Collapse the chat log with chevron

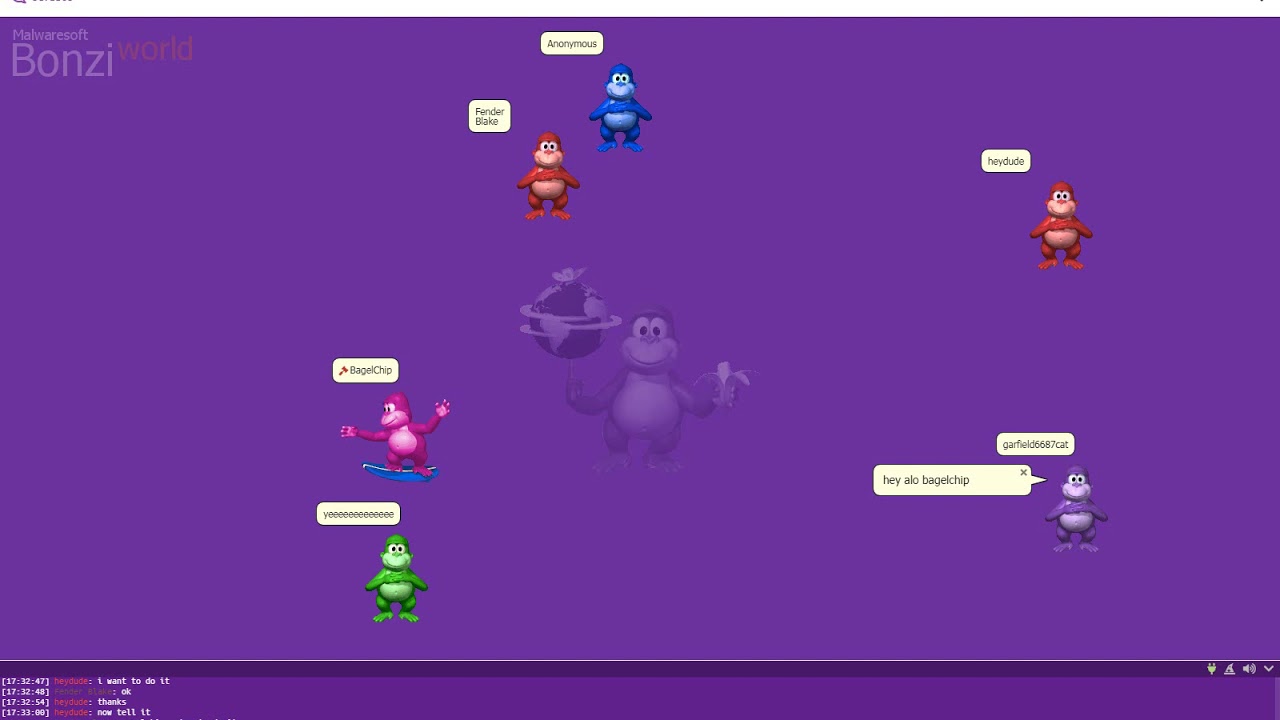pyautogui.click(x=1269, y=669)
